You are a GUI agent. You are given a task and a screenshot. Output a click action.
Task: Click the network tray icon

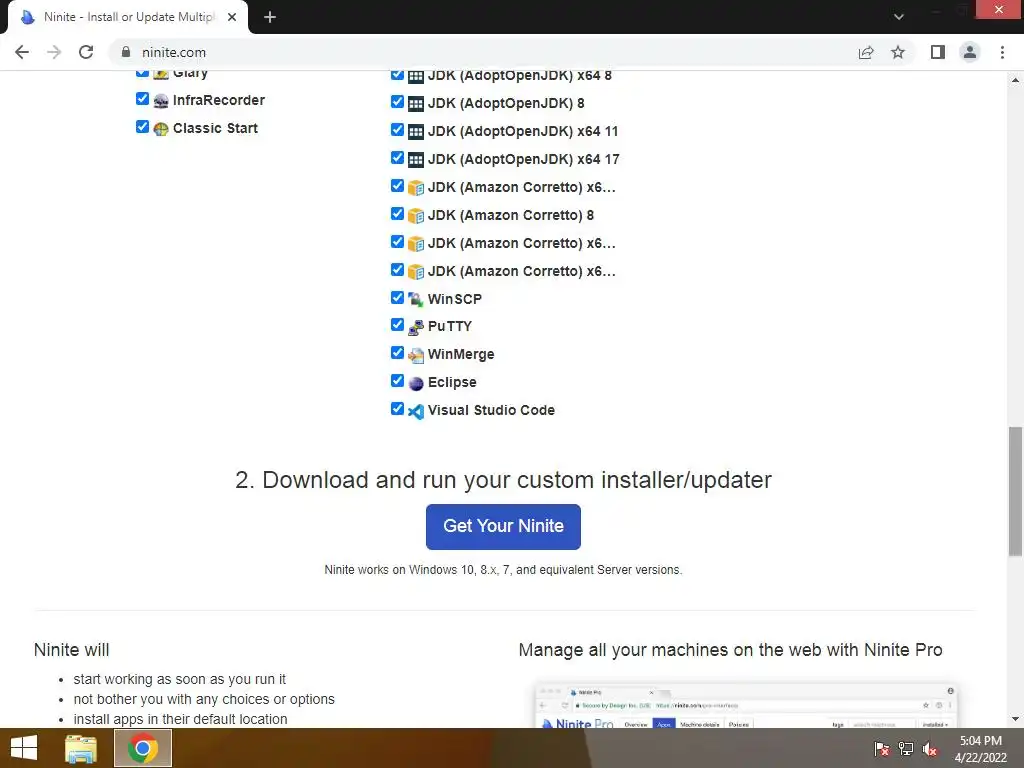pyautogui.click(x=906, y=749)
